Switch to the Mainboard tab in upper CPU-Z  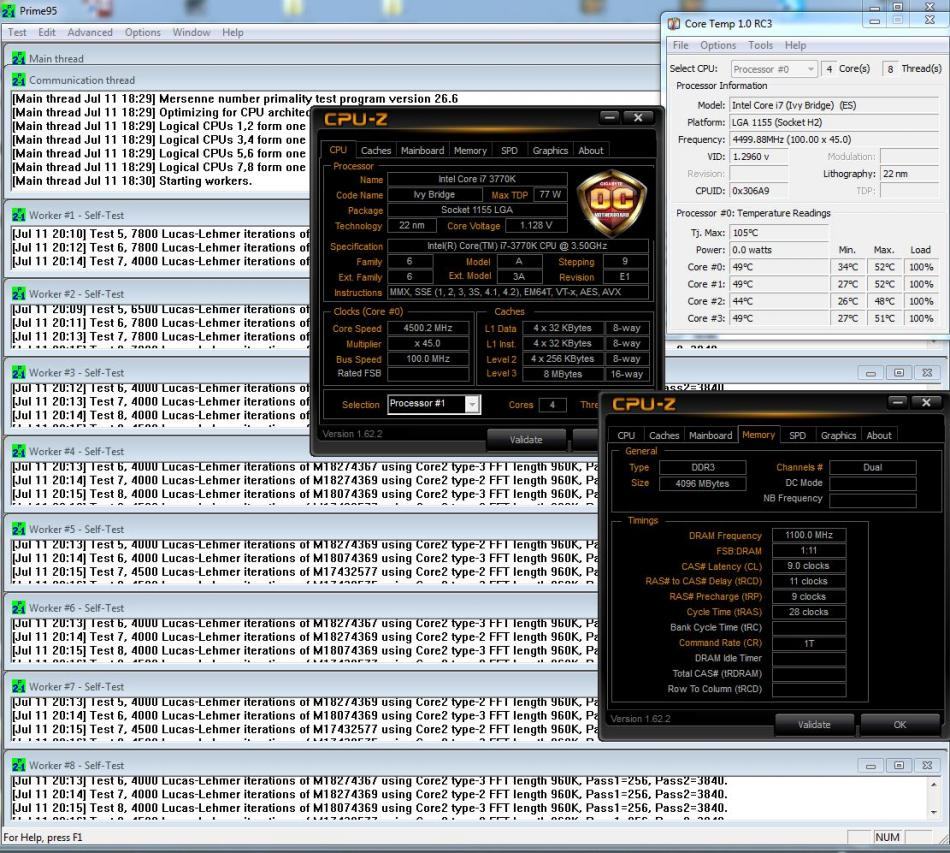422,151
